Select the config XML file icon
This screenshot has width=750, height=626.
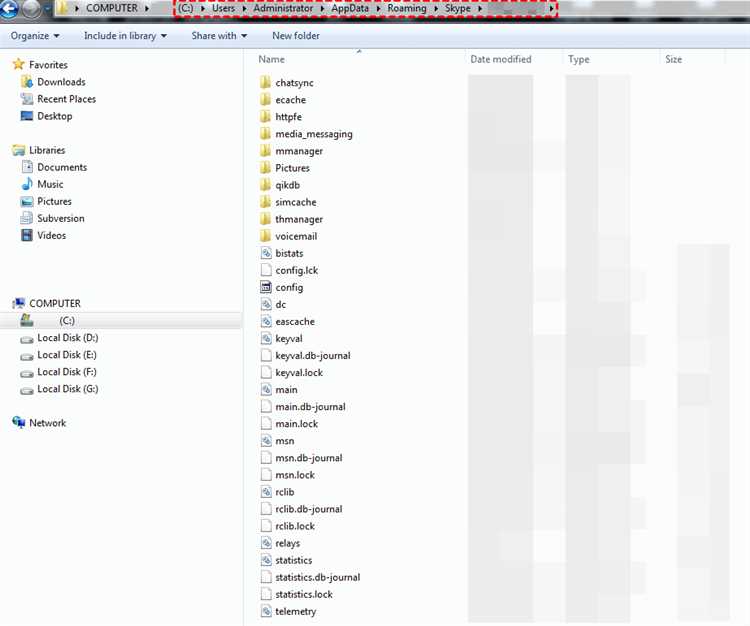pyautogui.click(x=266, y=287)
